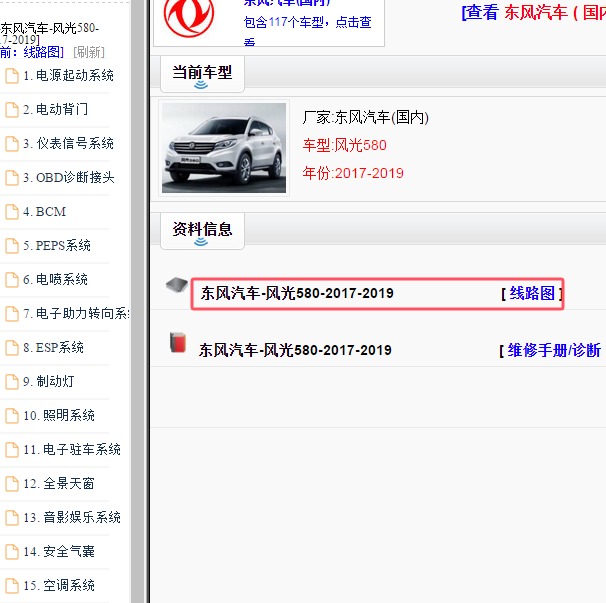This screenshot has width=606, height=603.
Task: Click the gray vertical pane divider scrollbar
Action: (138, 302)
